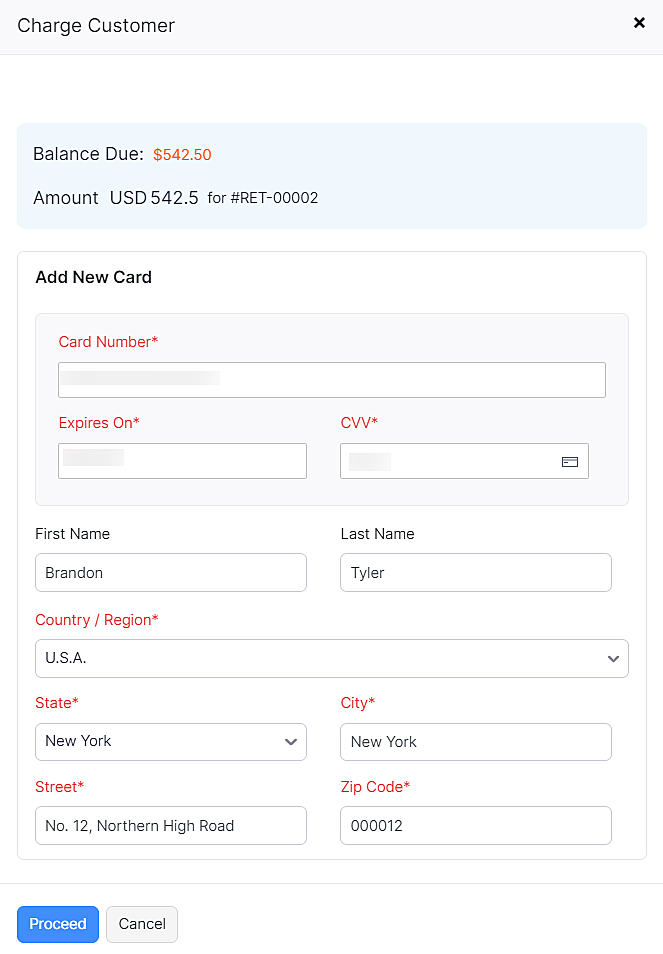Screen dimensions: 663x954
Task: Click the $542.50 balance due amount
Action: (x=182, y=155)
